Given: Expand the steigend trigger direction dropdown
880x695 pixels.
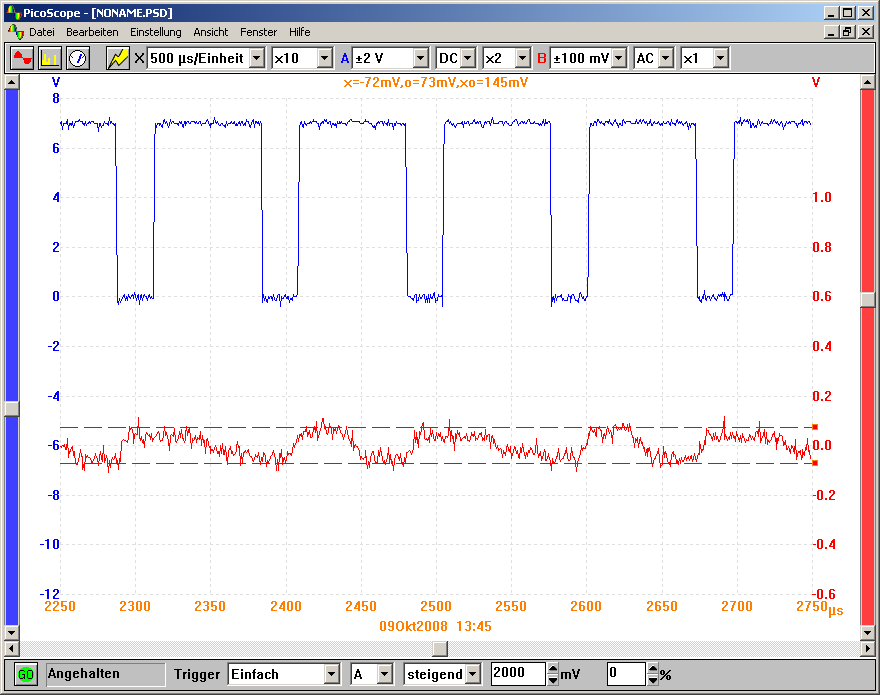Looking at the screenshot, I should pyautogui.click(x=473, y=674).
